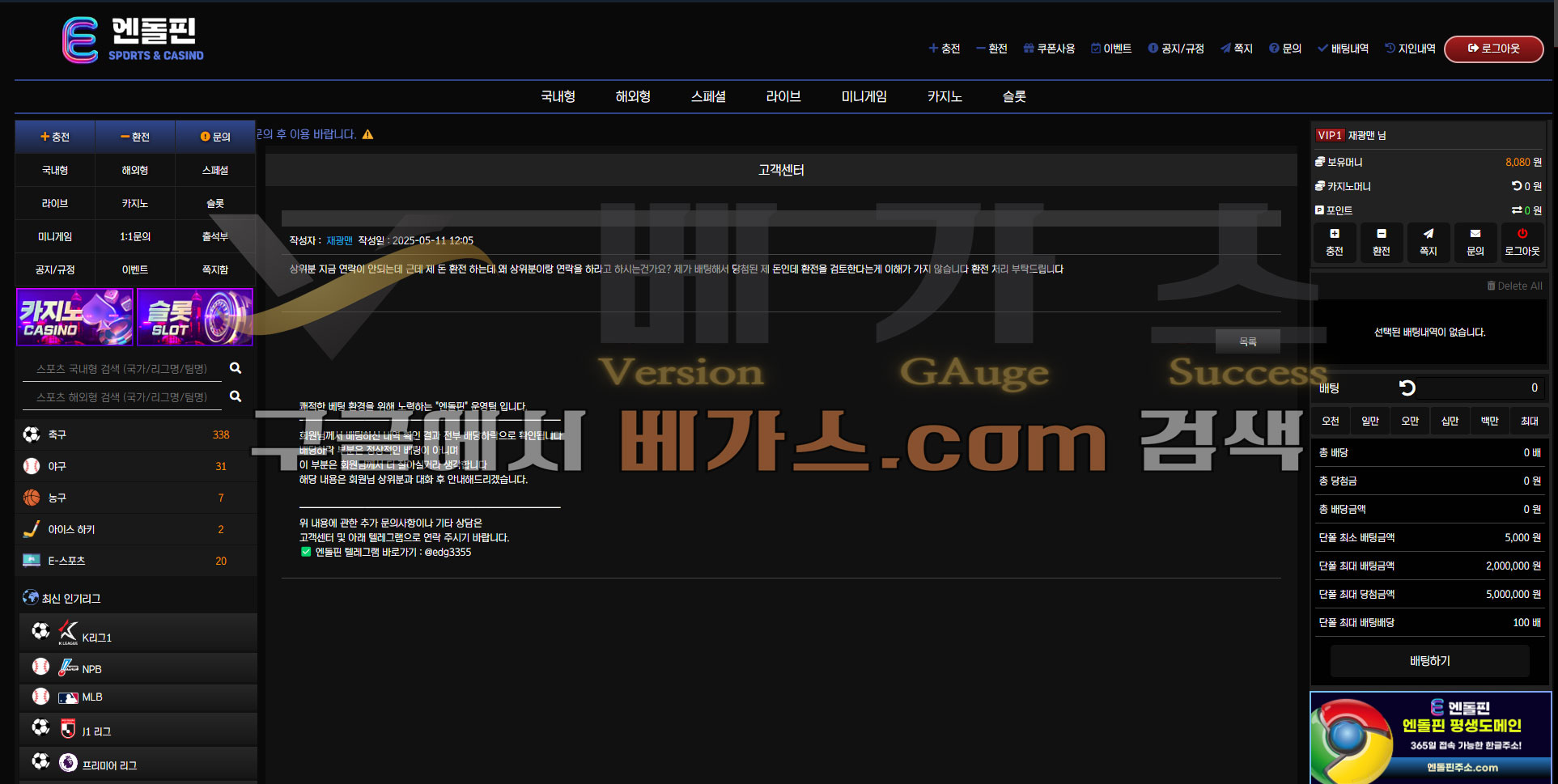Open 쿠폰사용 in the header
The height and width of the screenshot is (784, 1558).
(1049, 49)
